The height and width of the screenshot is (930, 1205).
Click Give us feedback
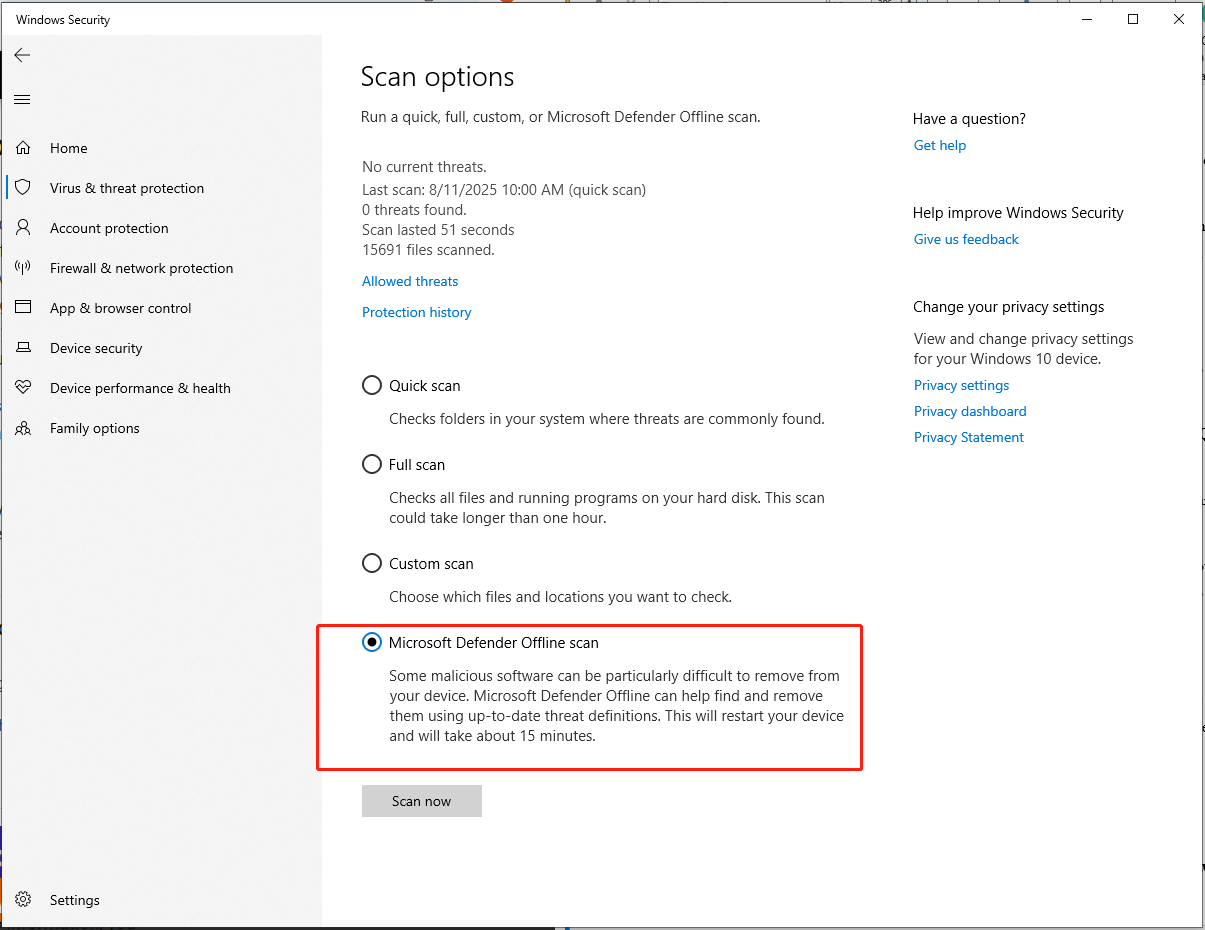pos(965,239)
